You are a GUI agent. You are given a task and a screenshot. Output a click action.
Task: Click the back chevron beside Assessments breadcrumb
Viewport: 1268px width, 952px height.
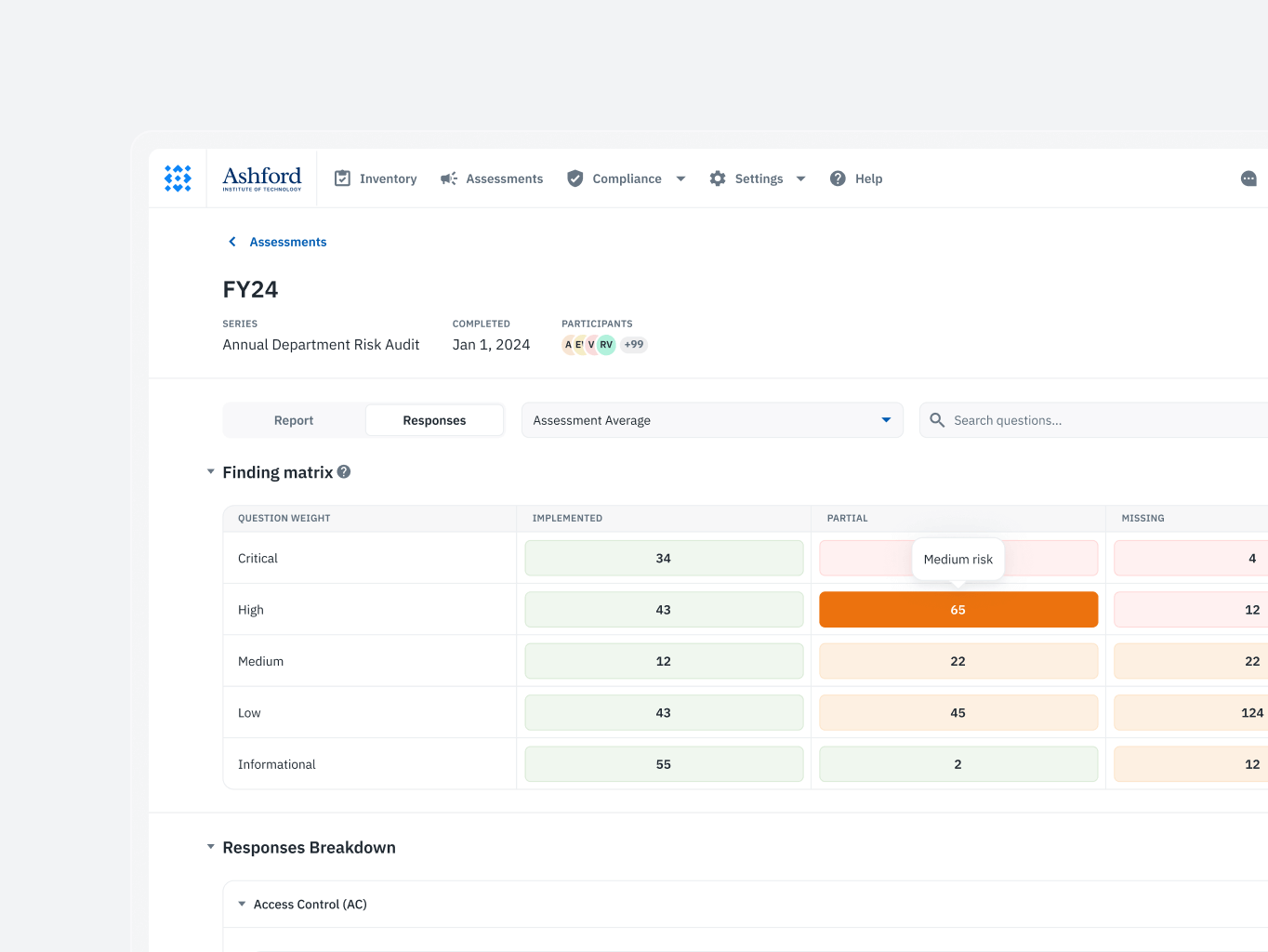click(x=231, y=242)
